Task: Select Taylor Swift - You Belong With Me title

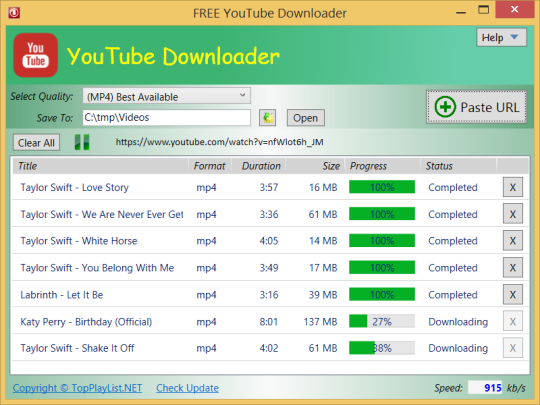Action: [97, 268]
